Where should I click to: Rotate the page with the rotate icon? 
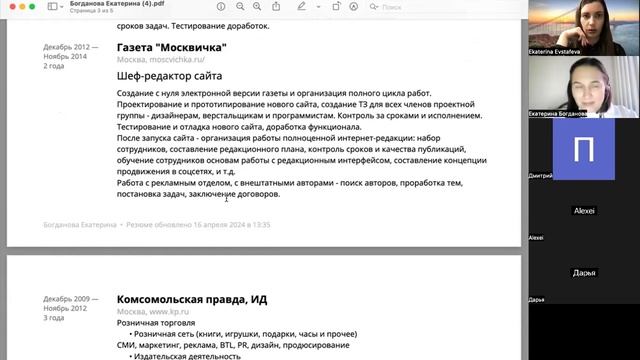click(x=336, y=7)
